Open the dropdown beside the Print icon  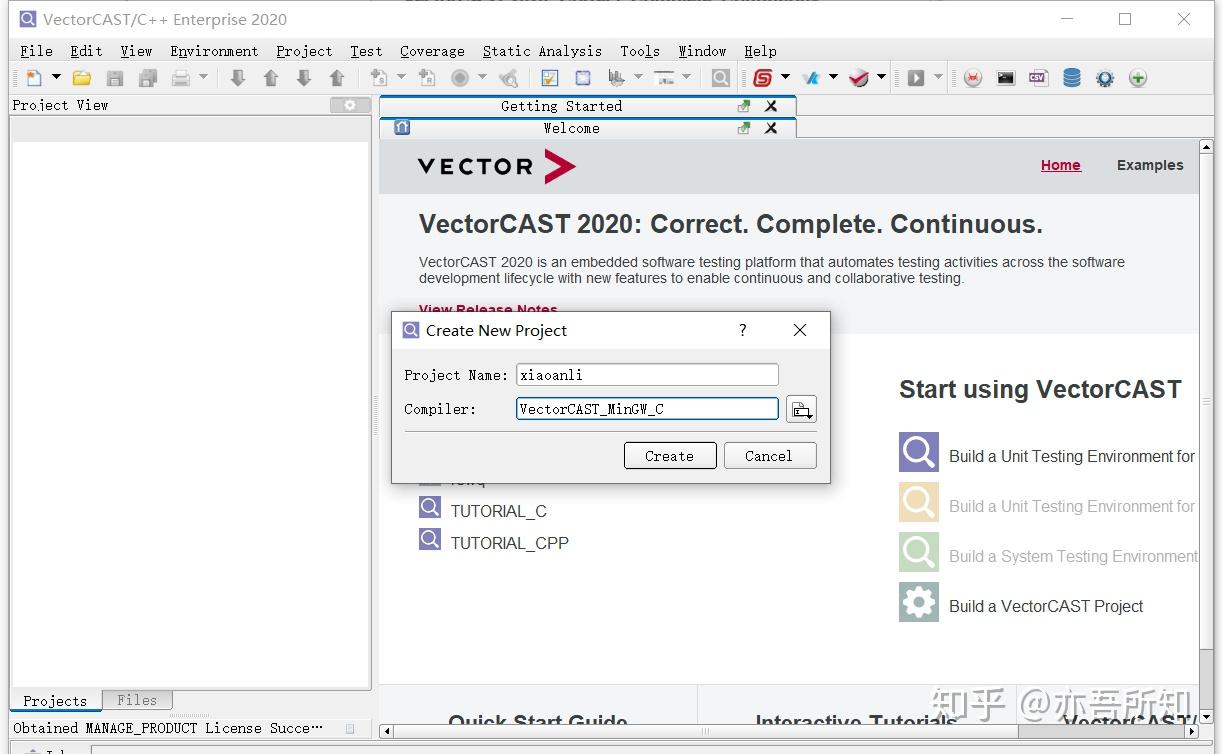coord(202,77)
